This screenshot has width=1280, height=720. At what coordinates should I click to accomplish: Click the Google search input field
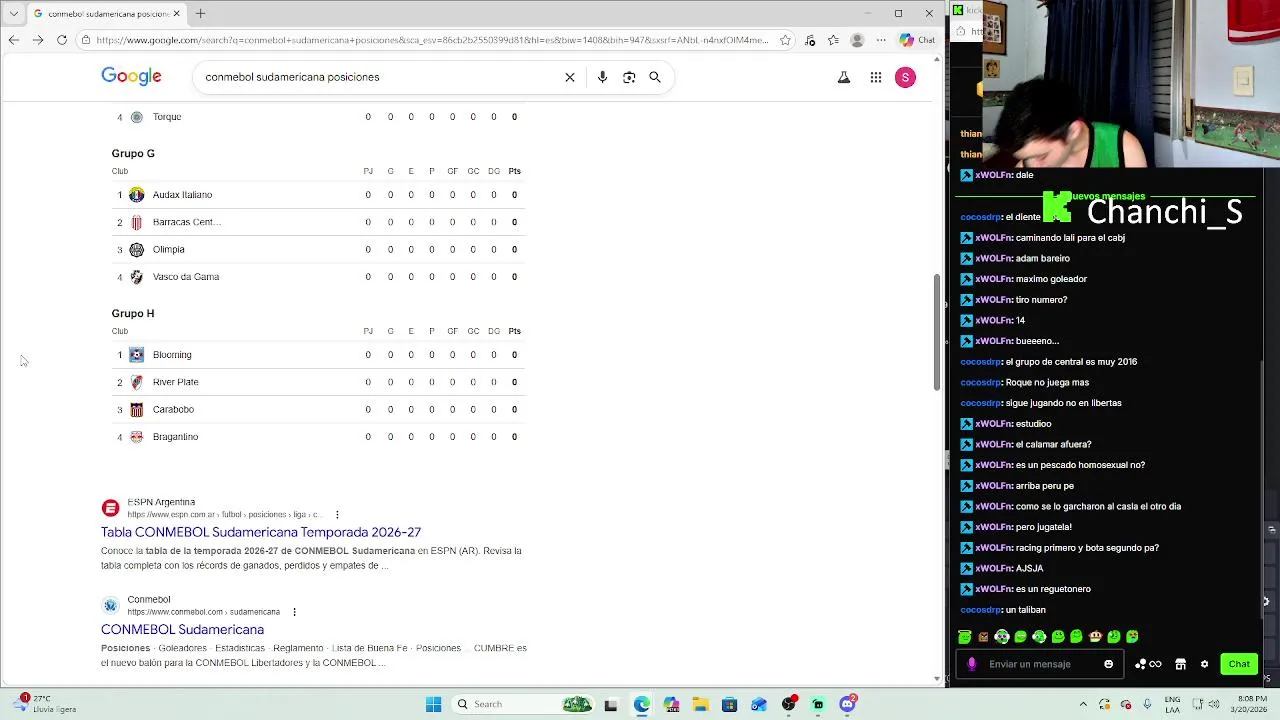click(380, 77)
